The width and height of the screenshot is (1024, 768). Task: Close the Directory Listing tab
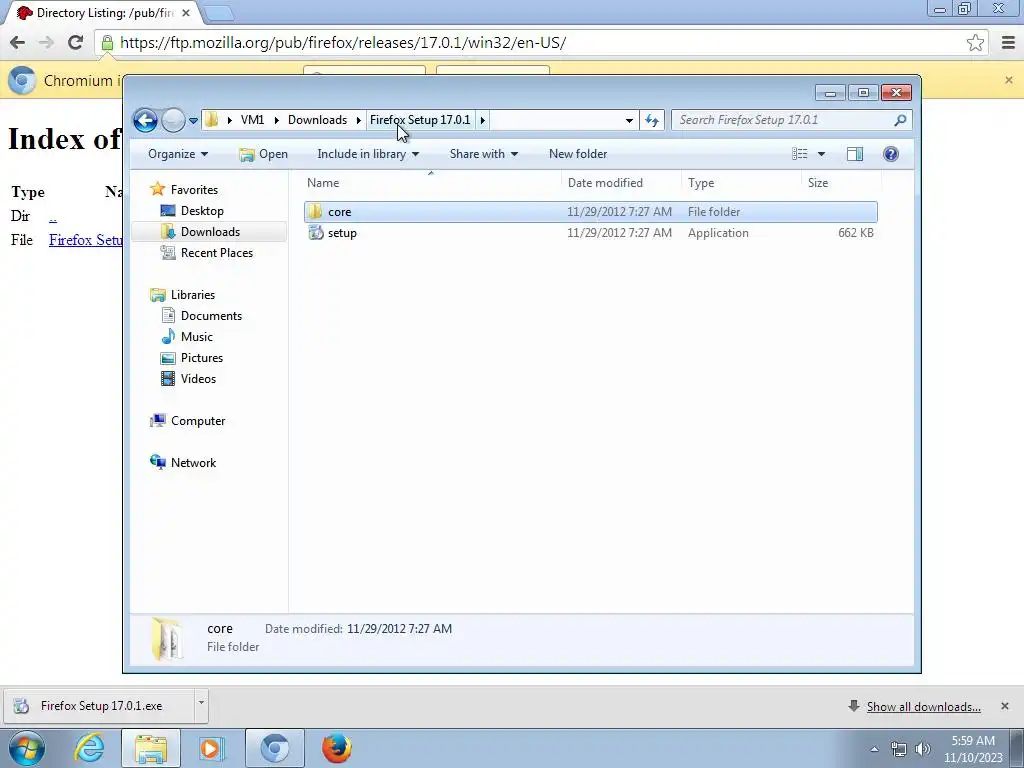point(186,13)
